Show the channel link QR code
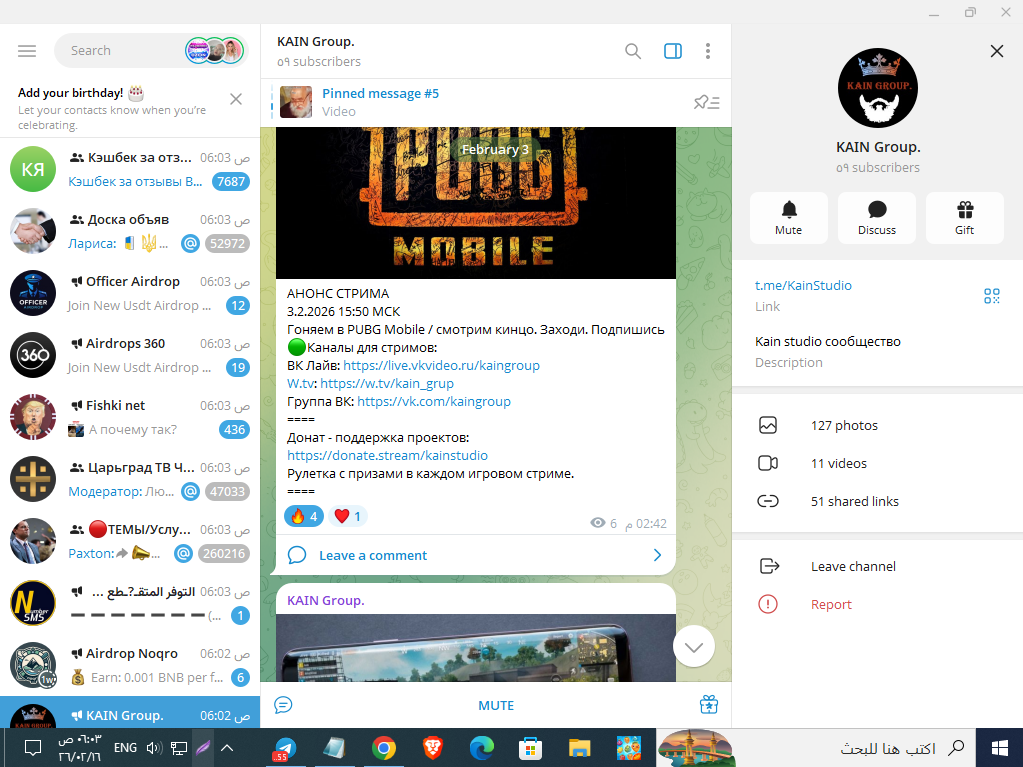The height and width of the screenshot is (767, 1023). tap(992, 296)
